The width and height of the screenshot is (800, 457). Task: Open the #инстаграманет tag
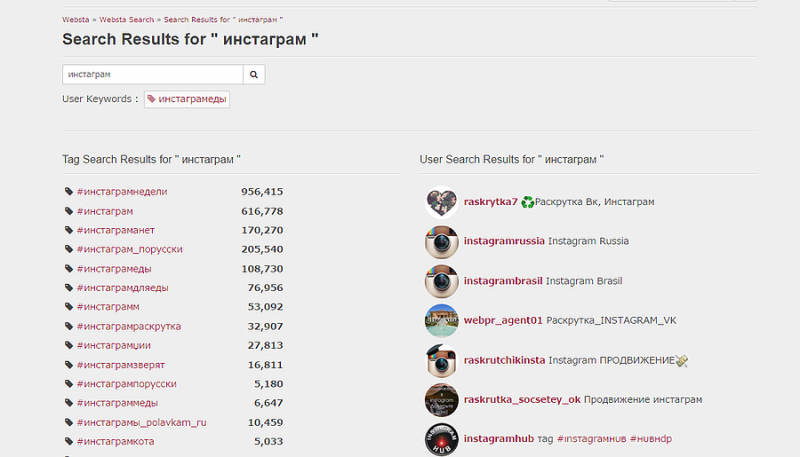pyautogui.click(x=116, y=230)
